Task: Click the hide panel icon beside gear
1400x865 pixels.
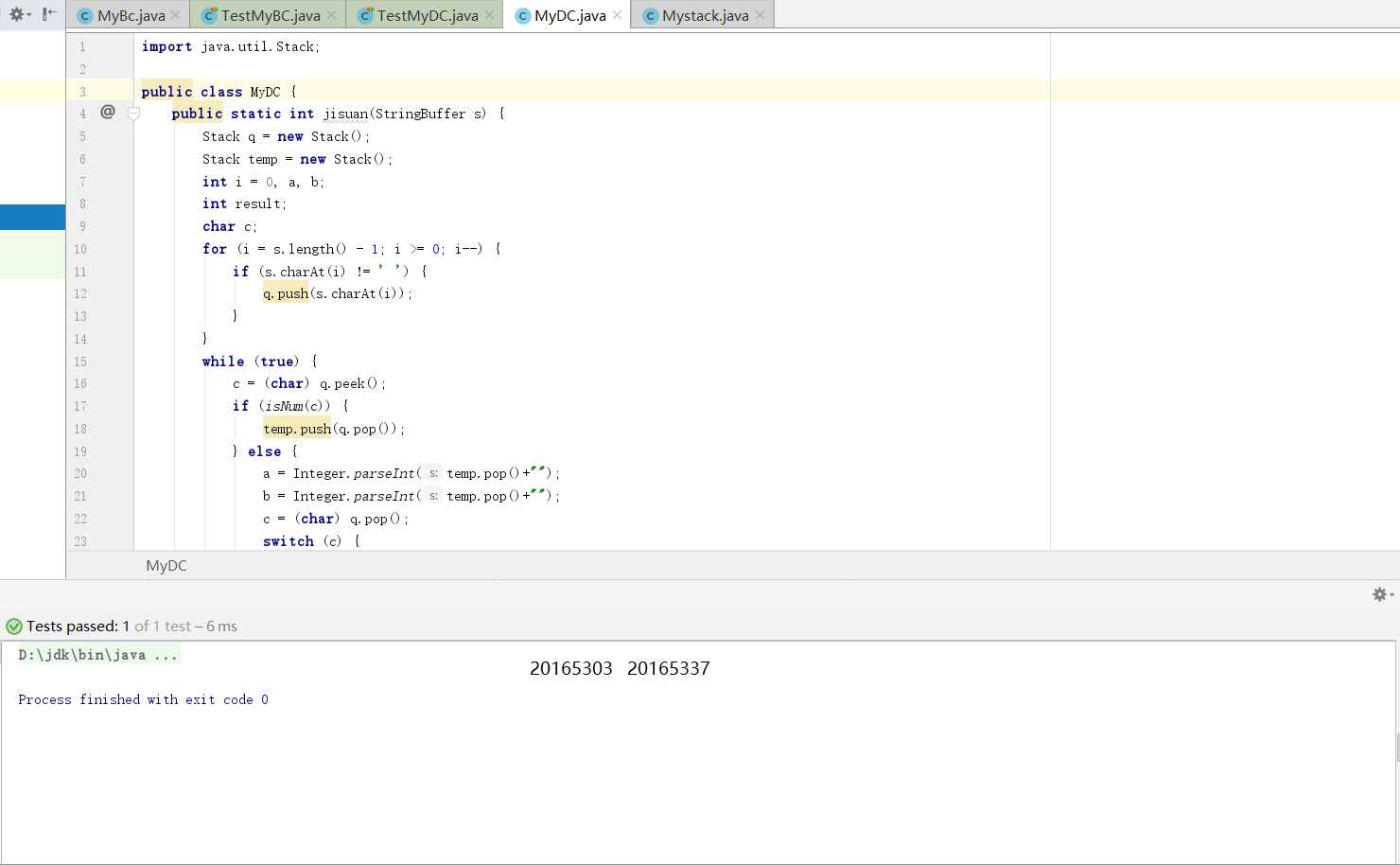Action: point(49,14)
